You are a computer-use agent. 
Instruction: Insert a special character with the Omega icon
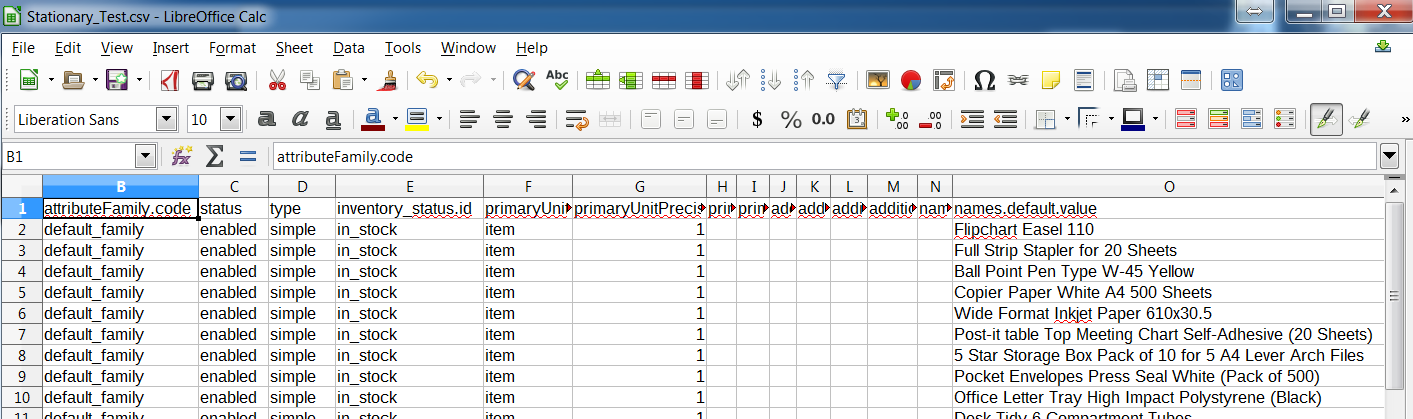point(984,80)
